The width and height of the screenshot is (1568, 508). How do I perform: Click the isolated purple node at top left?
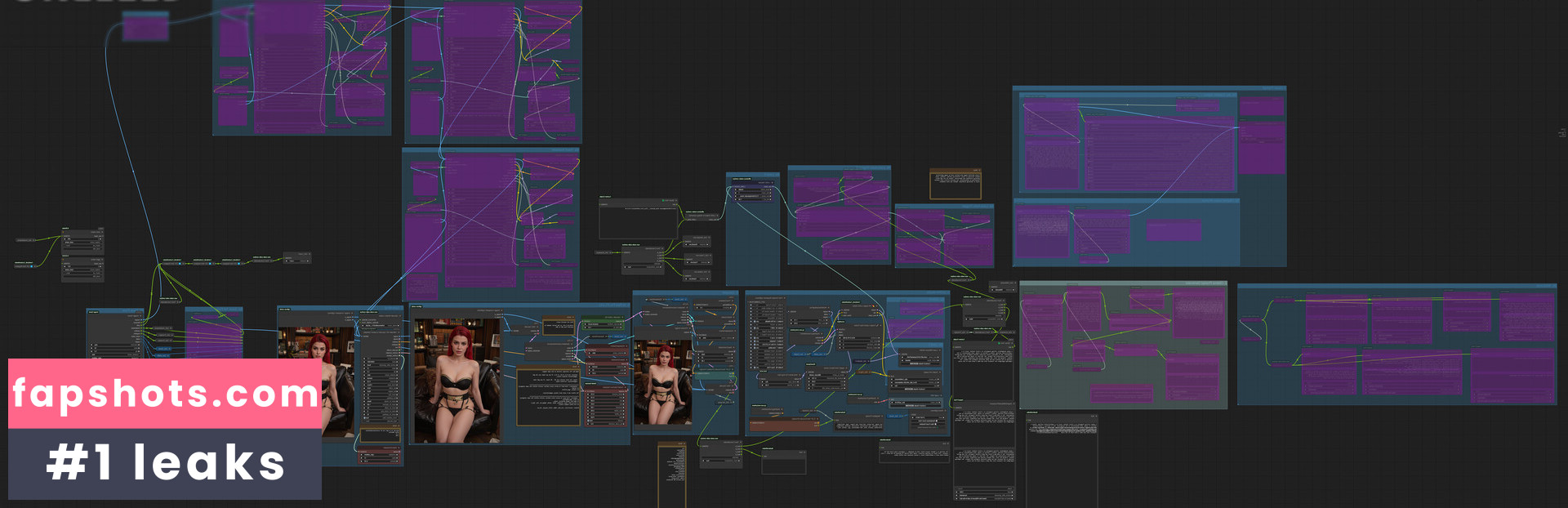[145, 26]
